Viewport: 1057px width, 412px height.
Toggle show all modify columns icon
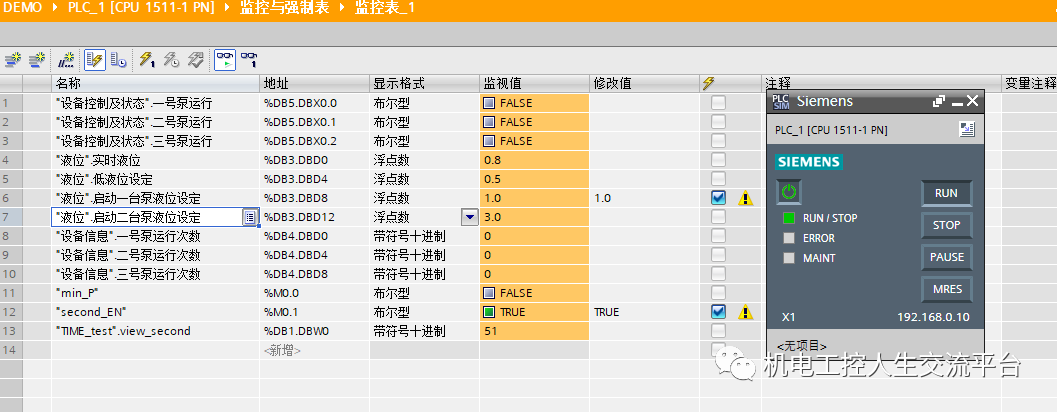pos(95,60)
